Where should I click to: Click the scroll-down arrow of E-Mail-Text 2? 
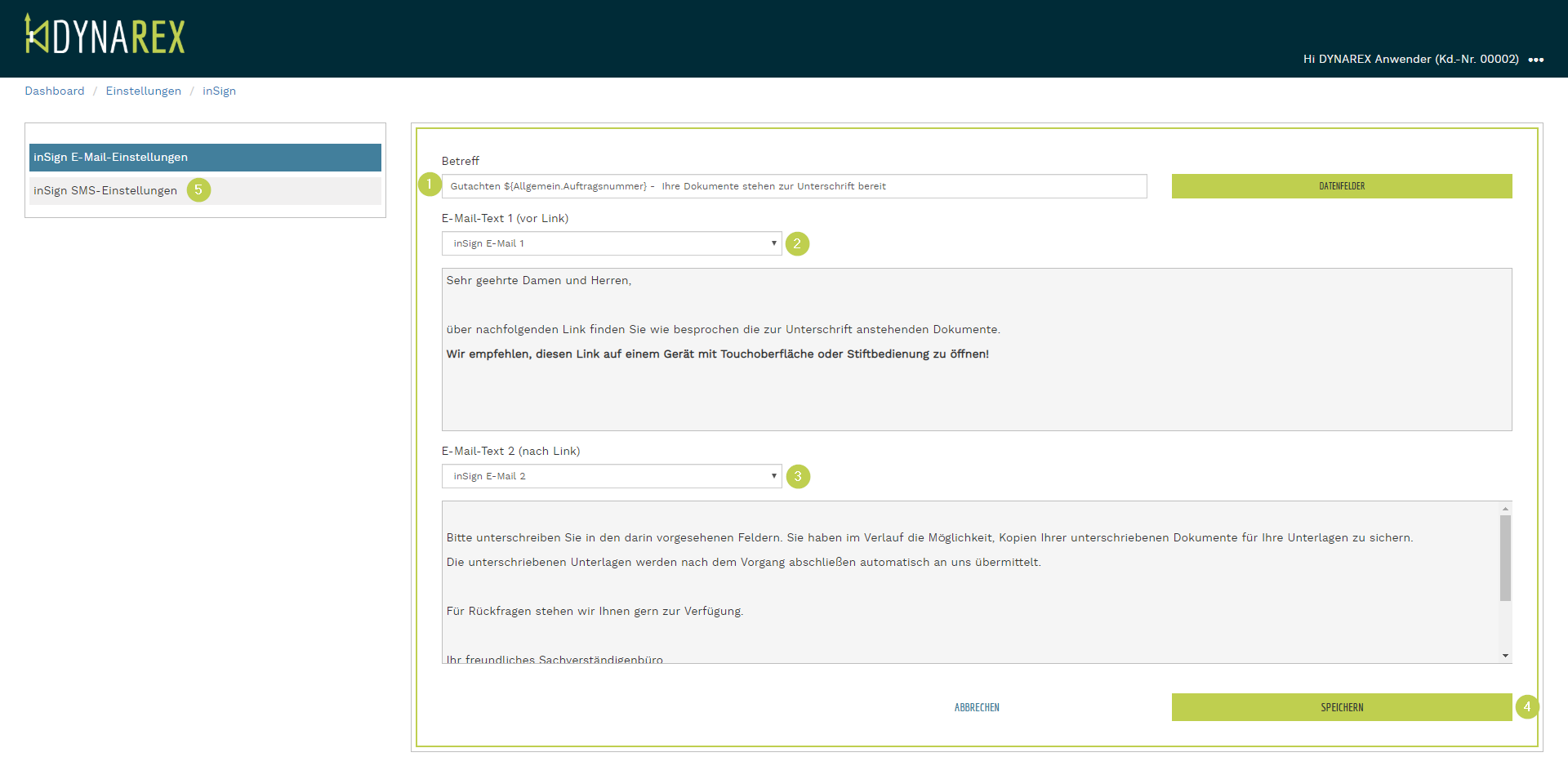(x=1505, y=656)
